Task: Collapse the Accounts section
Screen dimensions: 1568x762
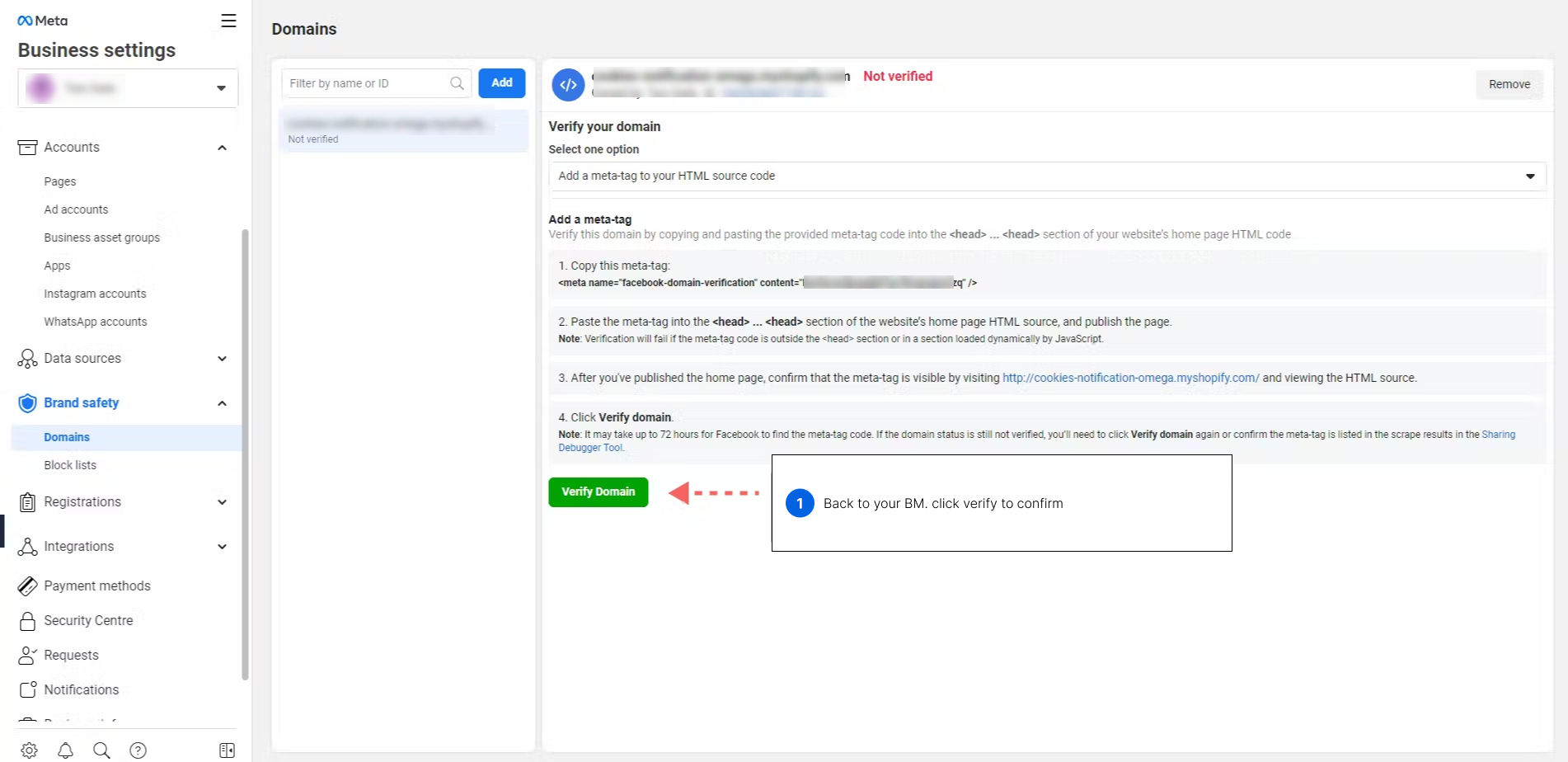Action: click(x=222, y=148)
